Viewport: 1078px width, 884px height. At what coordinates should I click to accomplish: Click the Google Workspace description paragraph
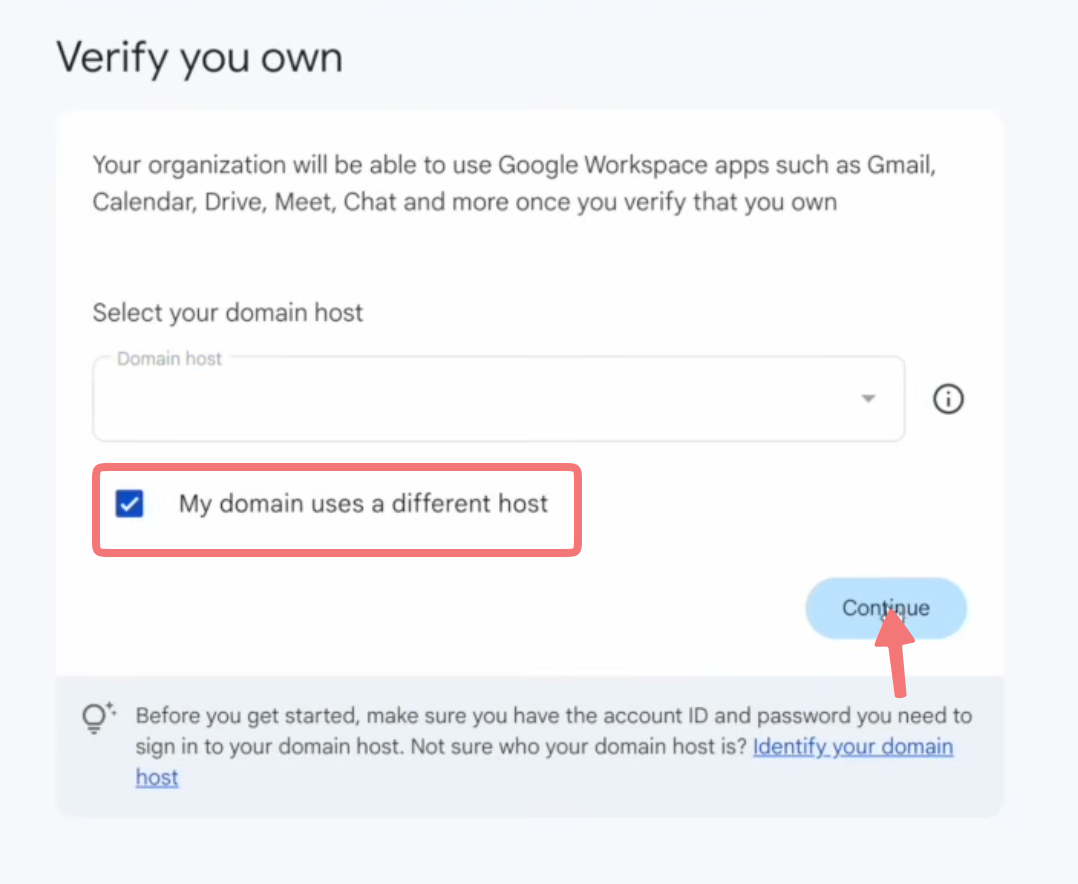pyautogui.click(x=514, y=184)
